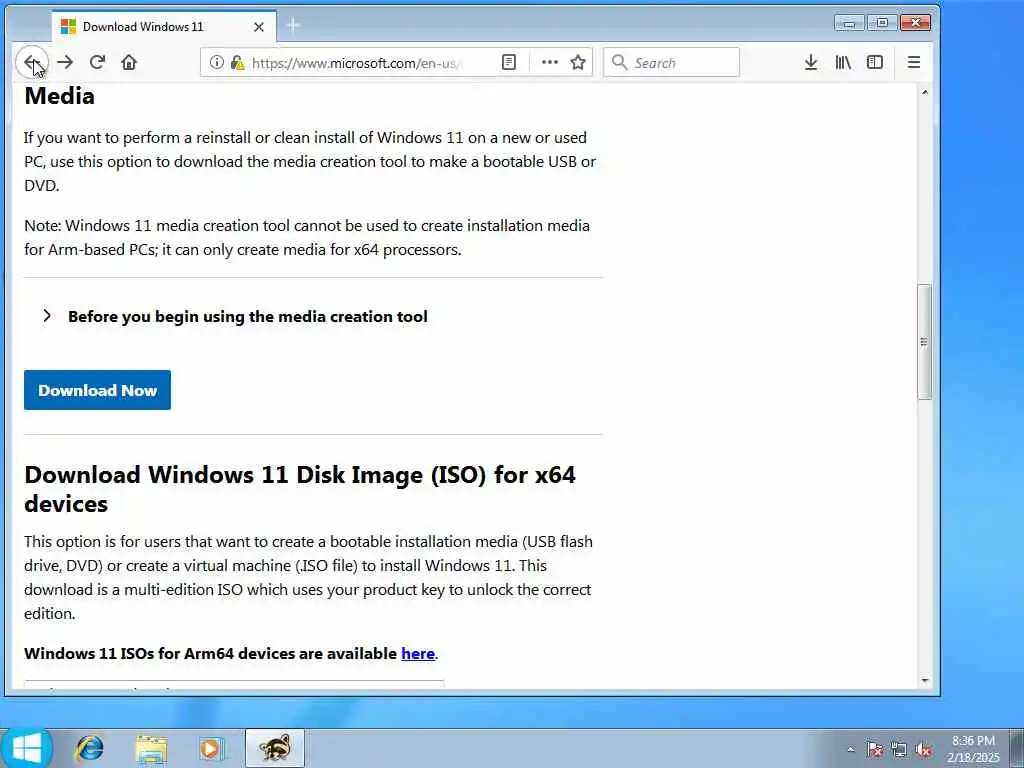Expand Before you begin using media creation tool
Image resolution: width=1024 pixels, height=768 pixels.
pos(235,316)
